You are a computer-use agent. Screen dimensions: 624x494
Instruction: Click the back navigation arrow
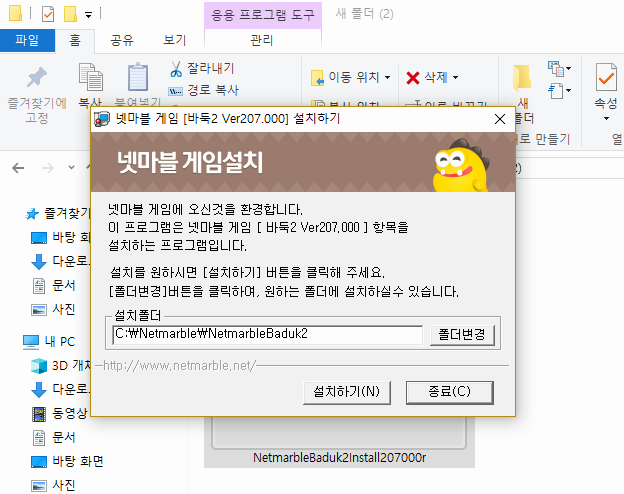18,168
